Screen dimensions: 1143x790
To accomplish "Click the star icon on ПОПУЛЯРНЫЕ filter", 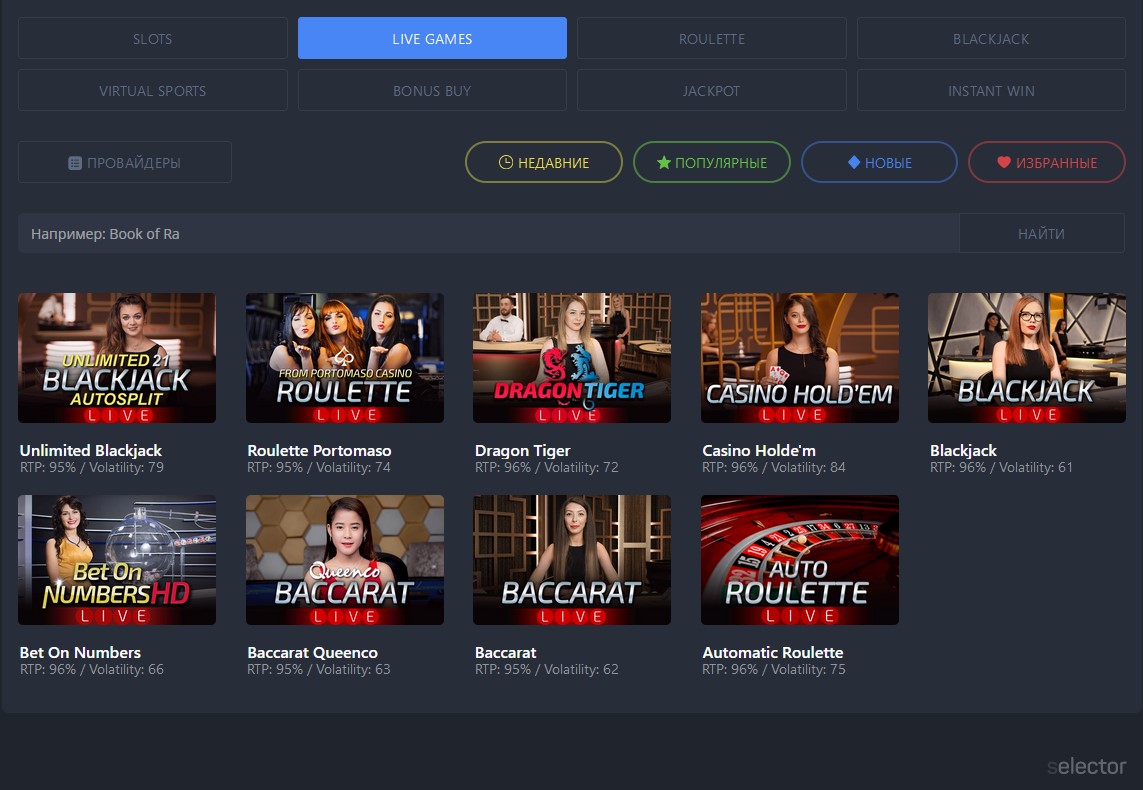I will point(663,162).
